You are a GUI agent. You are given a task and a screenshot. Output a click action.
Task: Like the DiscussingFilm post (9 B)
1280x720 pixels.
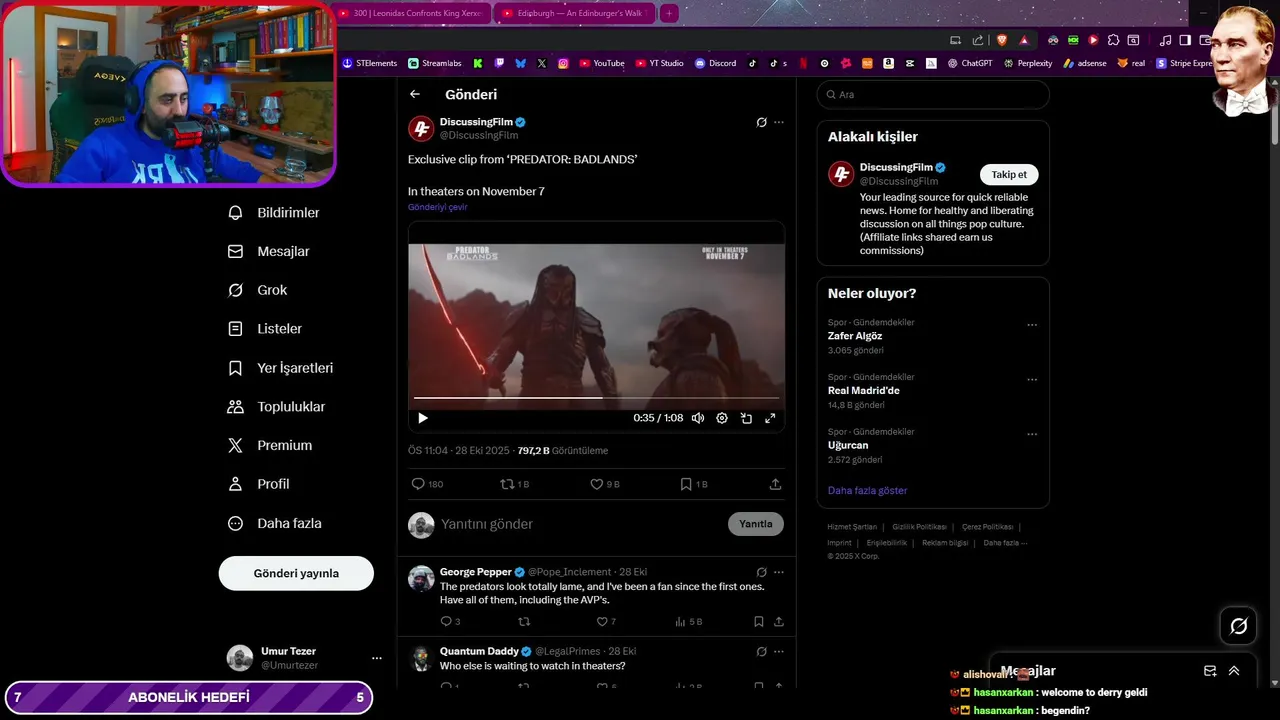pos(605,484)
